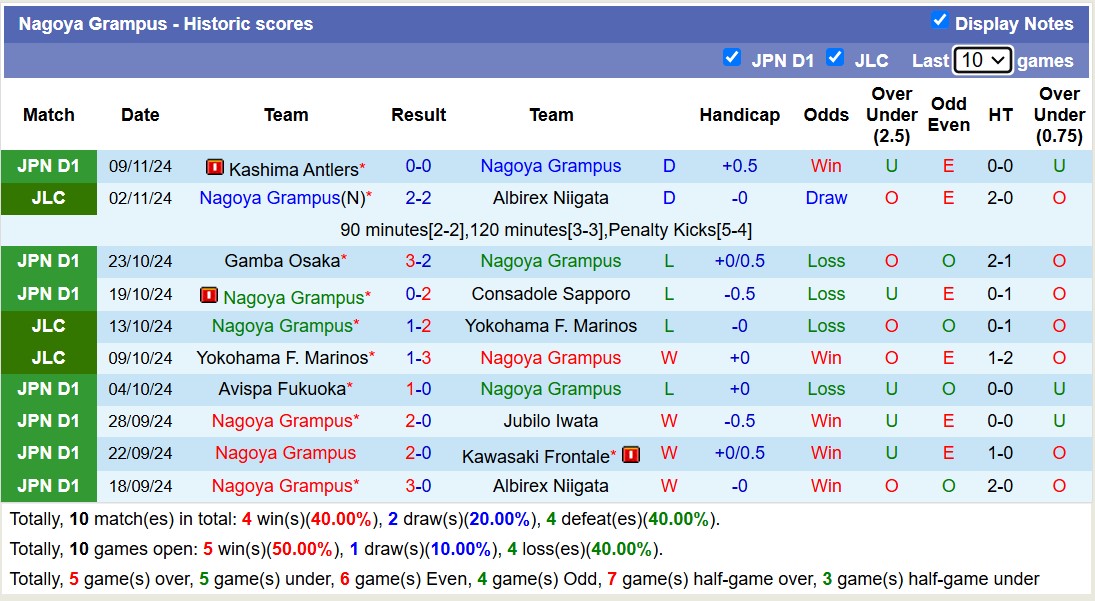Click red card icon beside Kashima Antlers
Viewport: 1095px width, 601px height.
(x=215, y=168)
